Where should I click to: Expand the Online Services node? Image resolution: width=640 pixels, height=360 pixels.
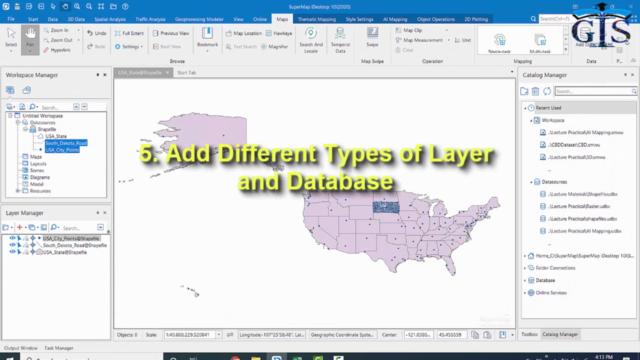pos(525,293)
